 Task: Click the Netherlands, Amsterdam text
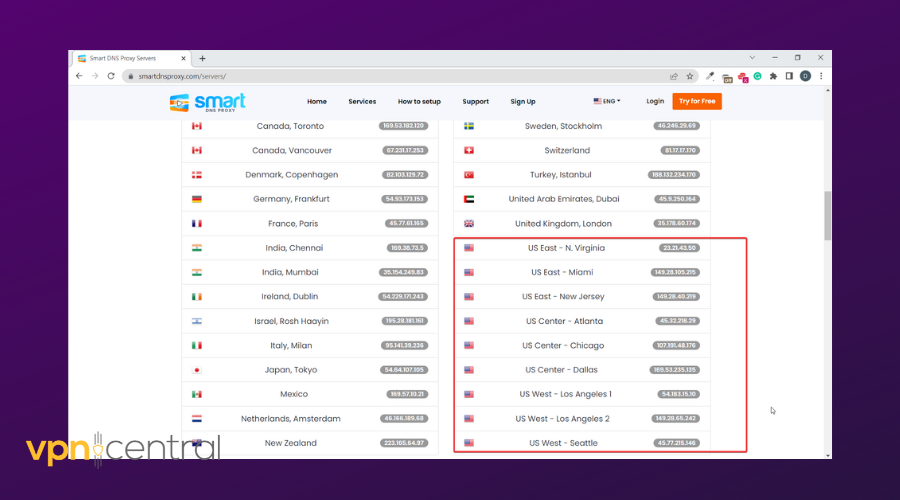[x=290, y=418]
